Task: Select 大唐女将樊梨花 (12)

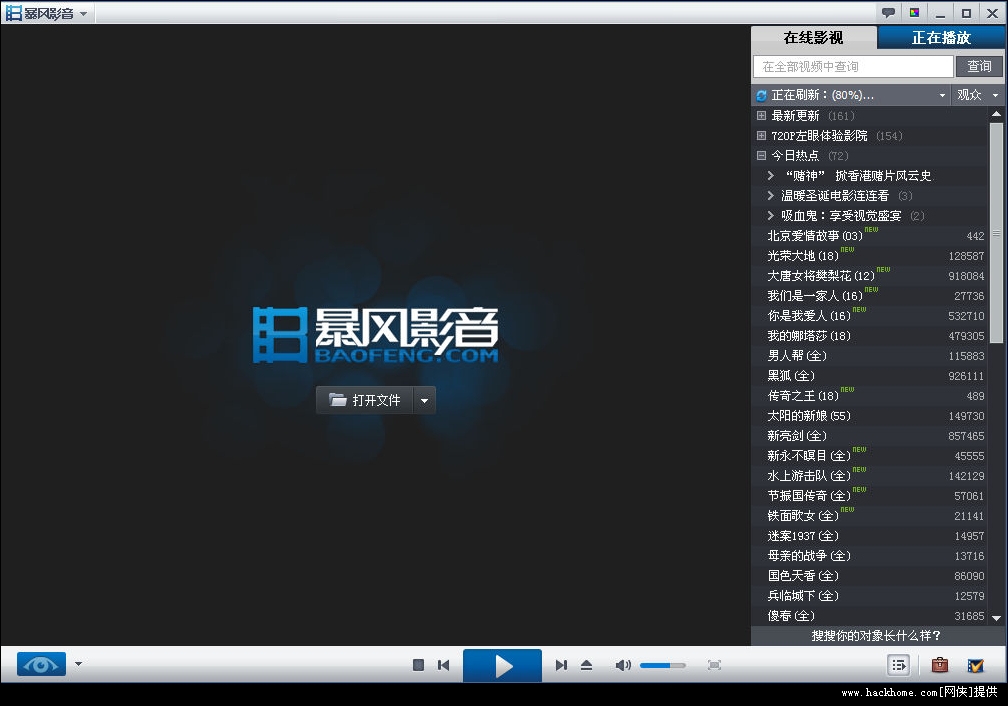Action: pyautogui.click(x=869, y=276)
